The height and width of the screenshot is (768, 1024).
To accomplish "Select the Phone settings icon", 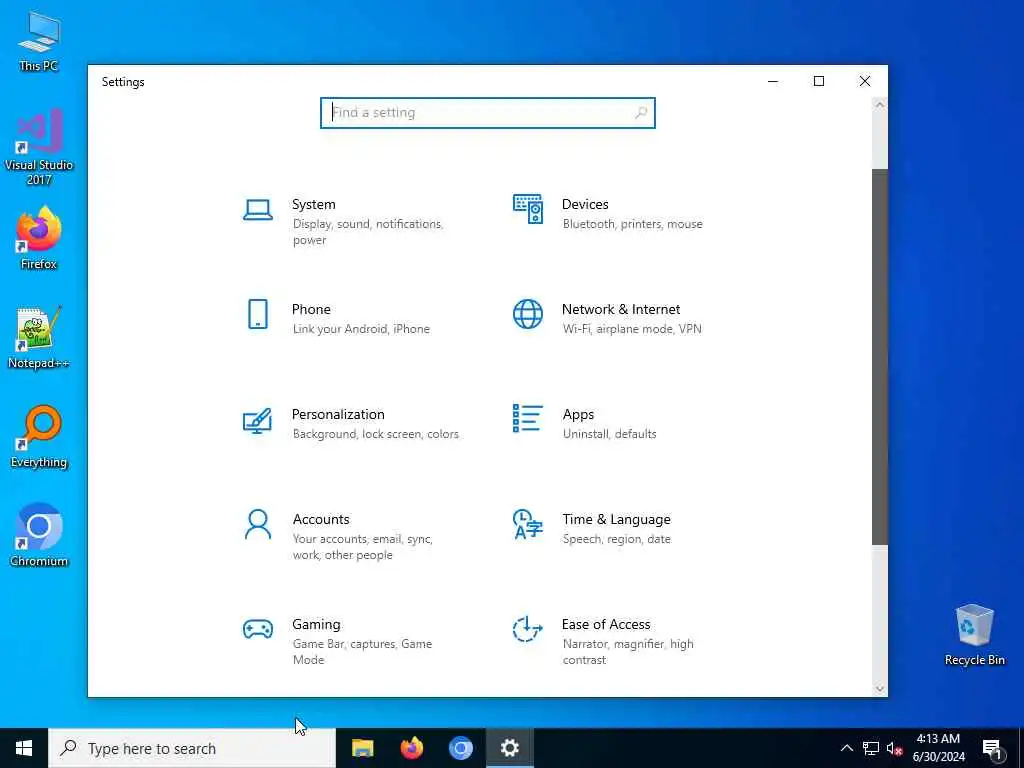I will click(x=258, y=314).
